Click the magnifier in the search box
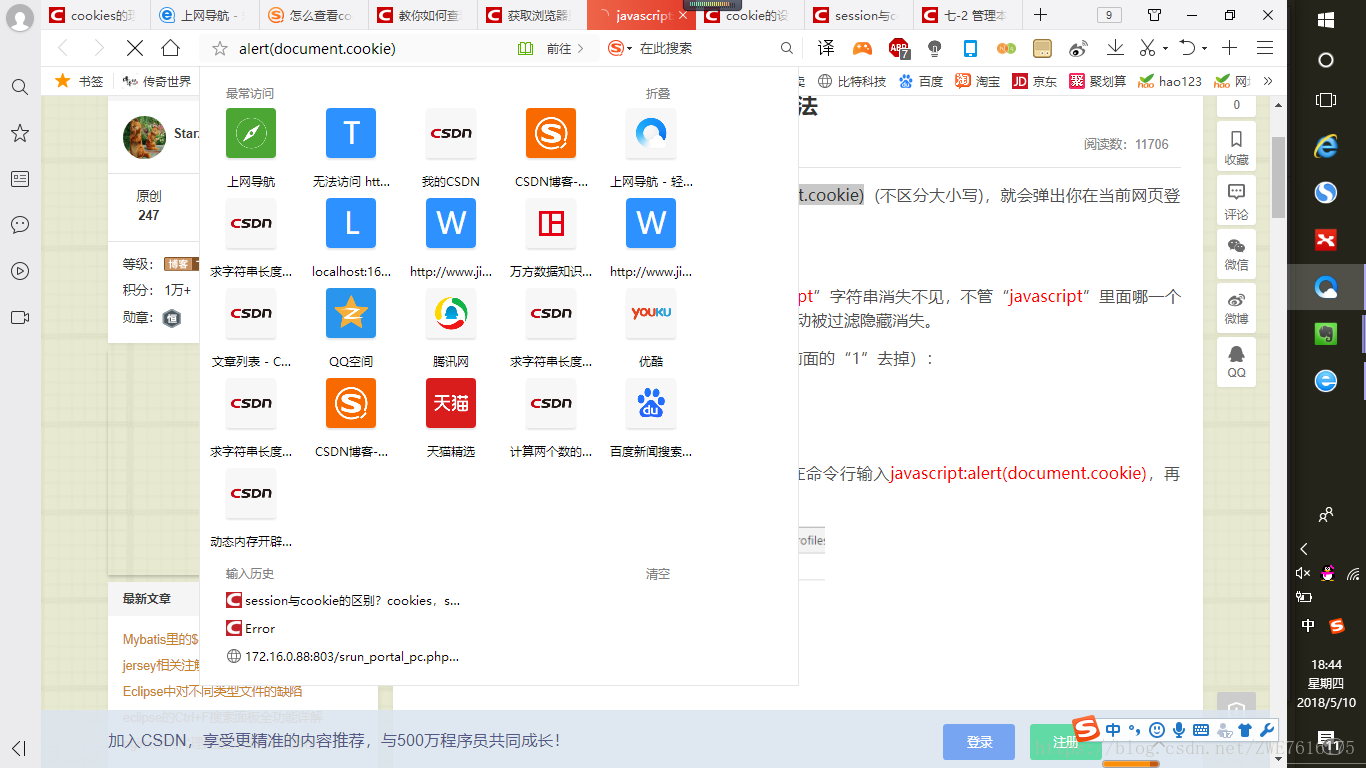Screen dimensions: 1366x768 (787, 48)
